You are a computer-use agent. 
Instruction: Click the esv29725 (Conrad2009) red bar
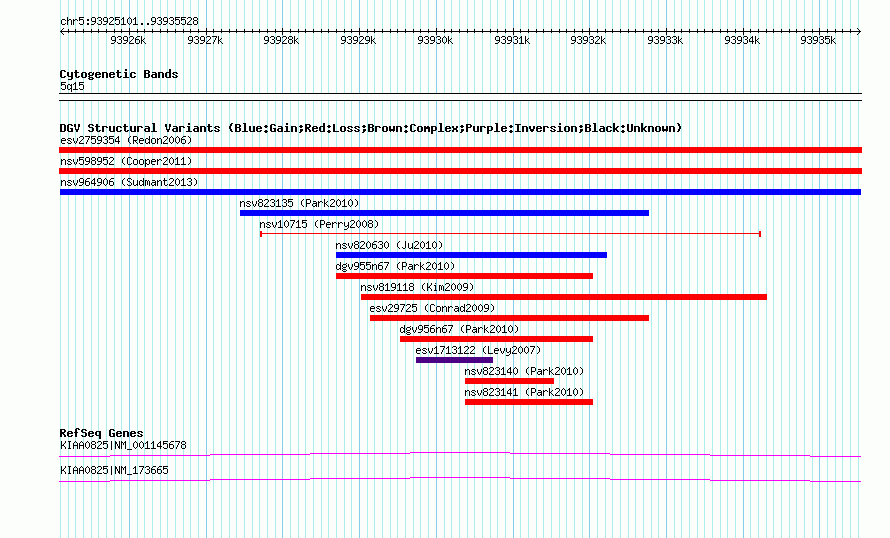(509, 318)
